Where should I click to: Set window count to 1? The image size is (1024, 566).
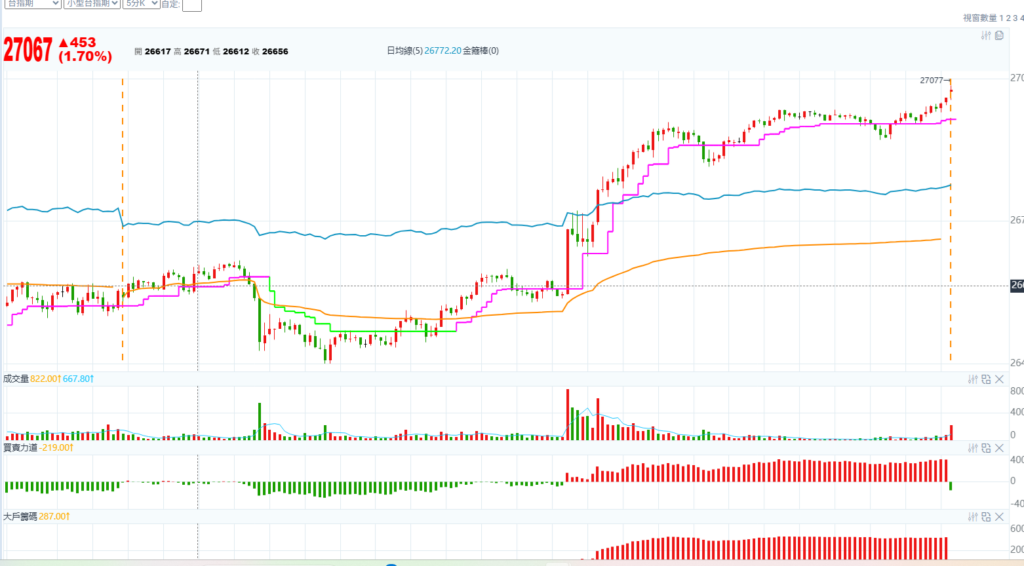coord(1000,18)
